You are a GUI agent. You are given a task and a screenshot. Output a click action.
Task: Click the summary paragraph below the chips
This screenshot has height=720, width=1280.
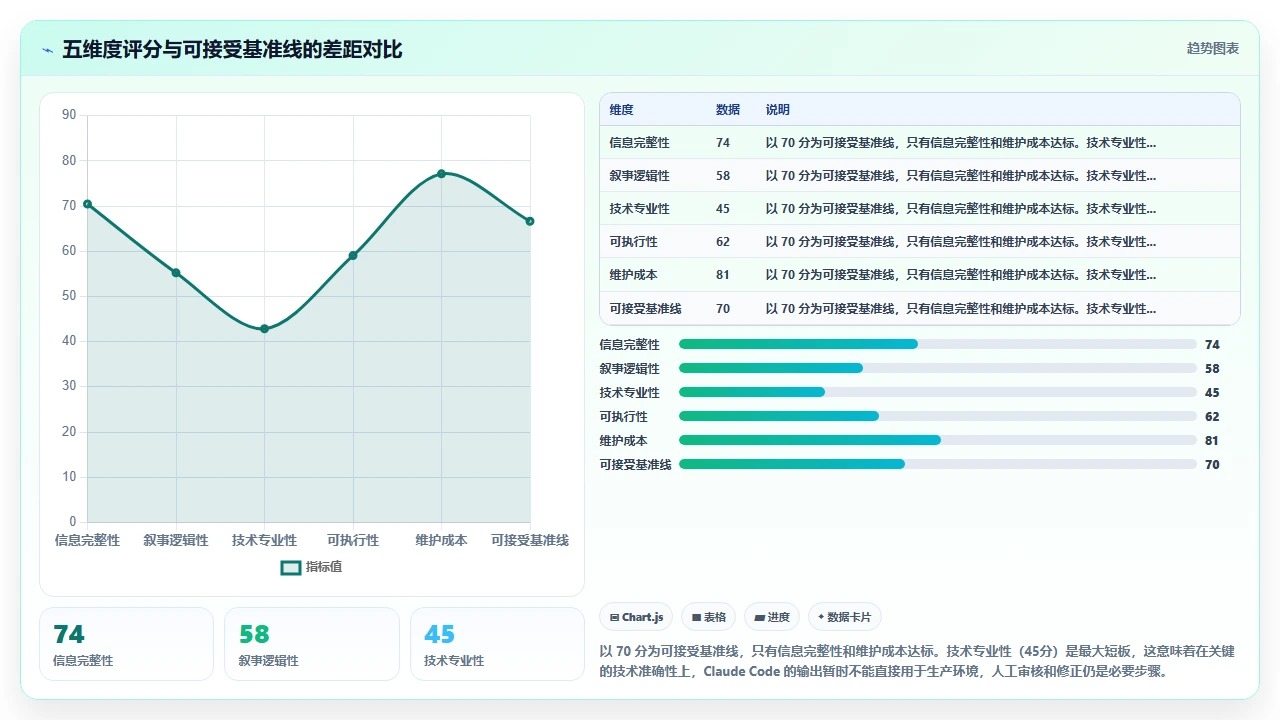tap(917, 661)
